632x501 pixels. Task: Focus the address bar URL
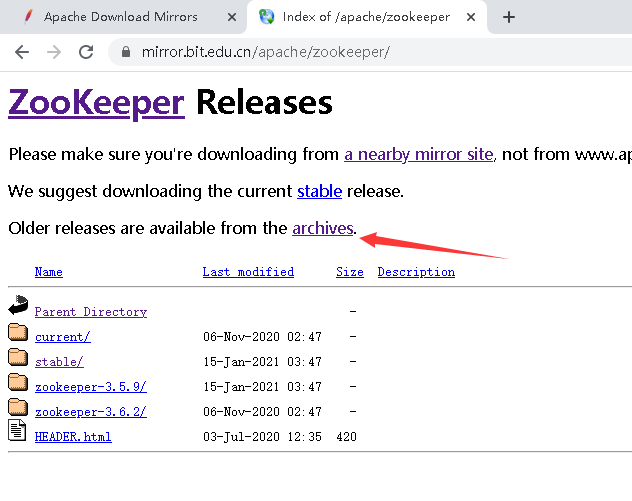(x=266, y=52)
